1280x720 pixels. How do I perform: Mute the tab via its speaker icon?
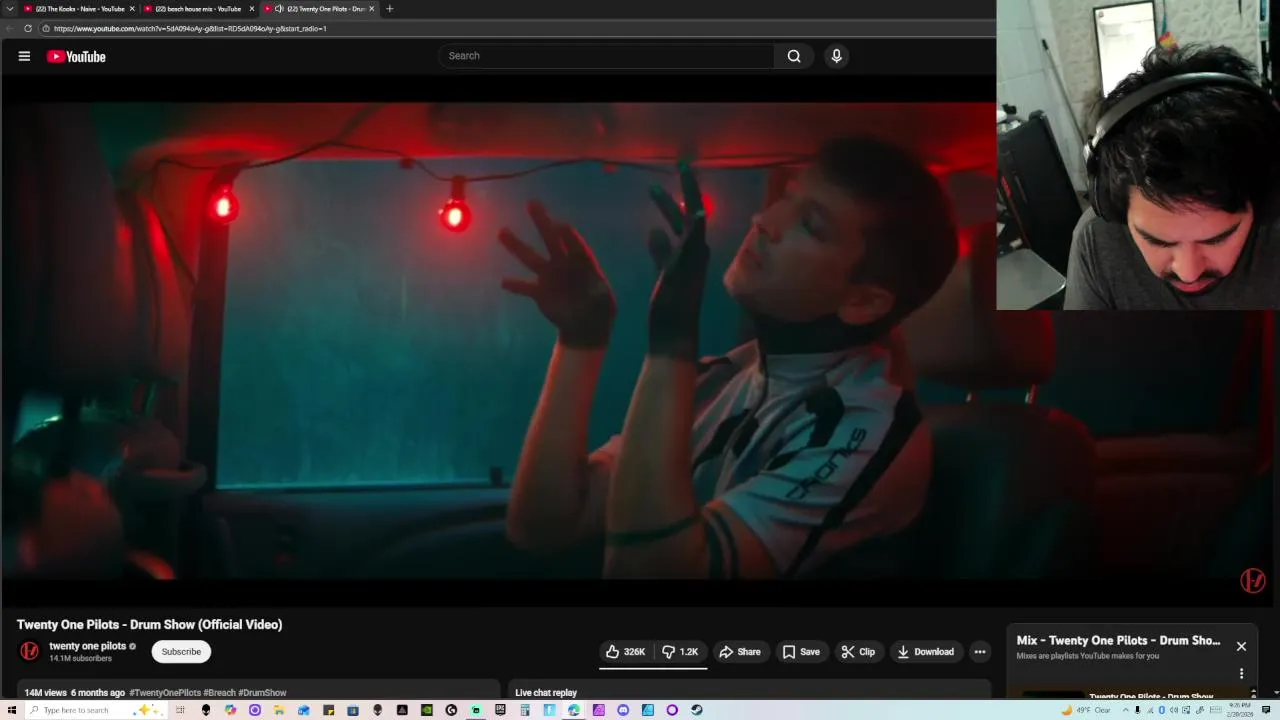pyautogui.click(x=279, y=9)
